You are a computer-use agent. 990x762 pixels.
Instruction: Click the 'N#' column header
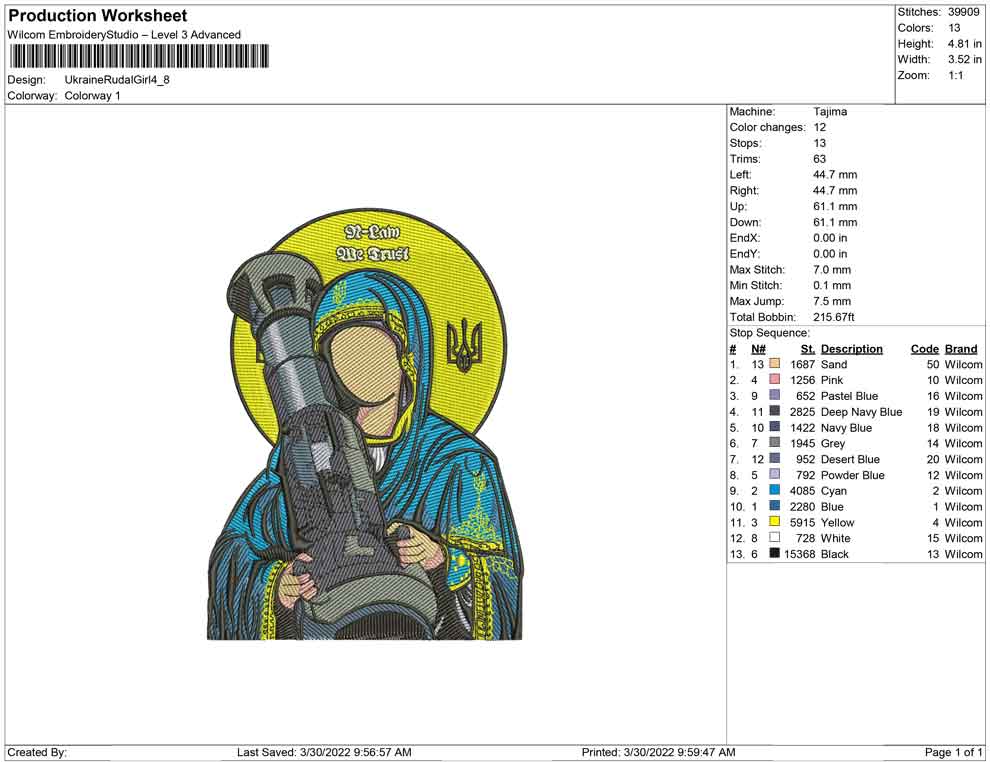click(758, 349)
